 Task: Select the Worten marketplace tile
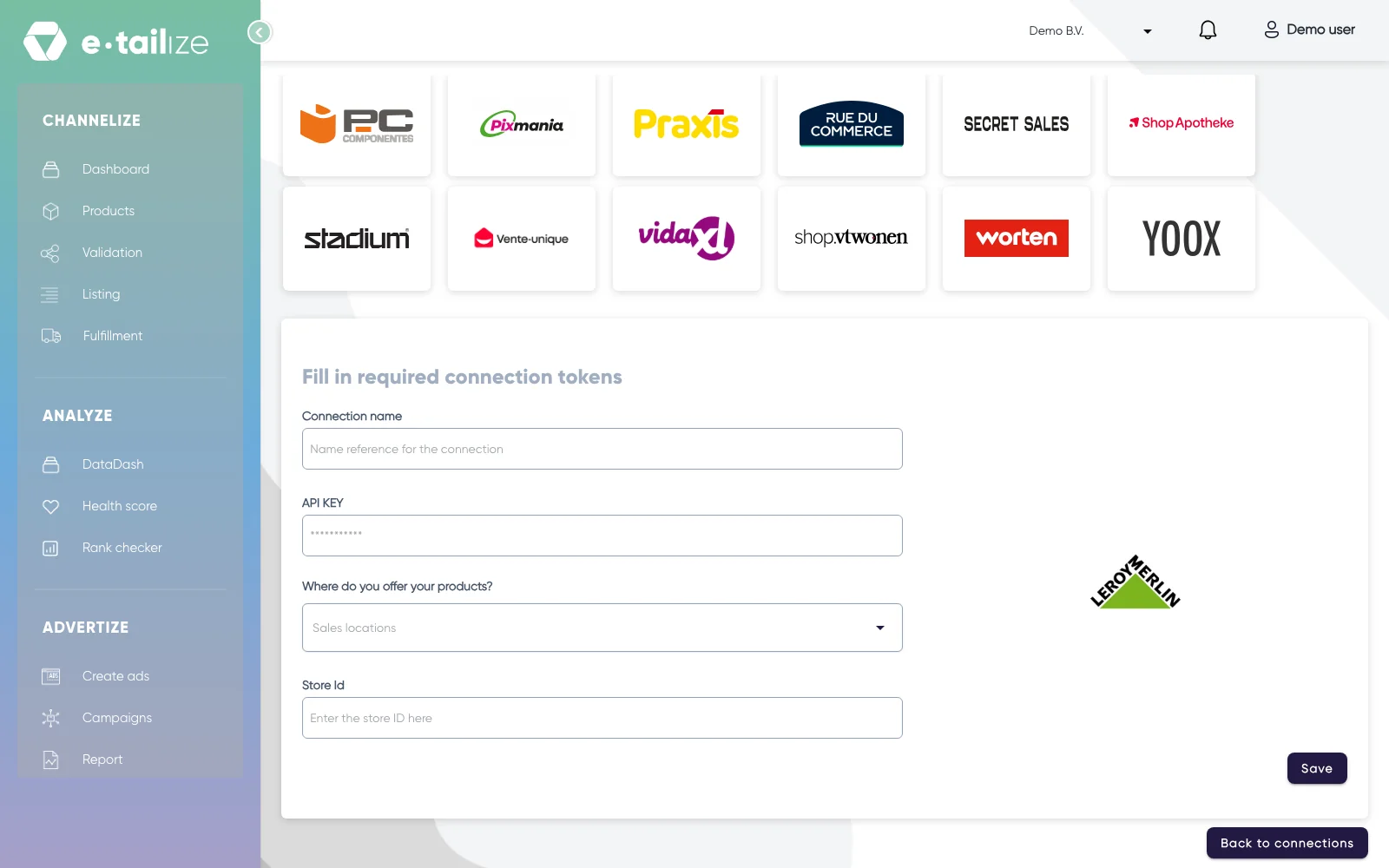(1017, 239)
